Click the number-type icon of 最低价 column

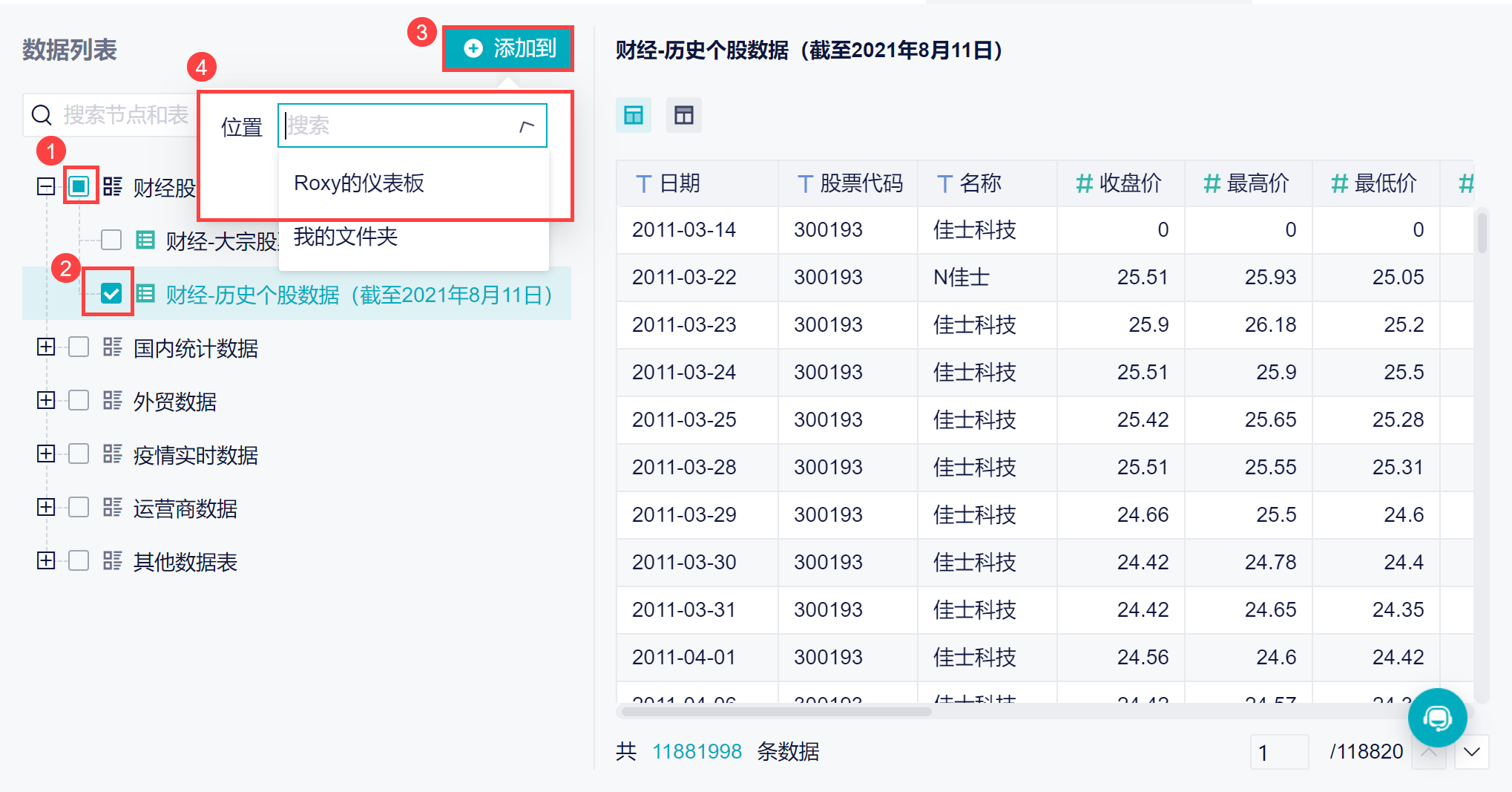click(x=1340, y=184)
